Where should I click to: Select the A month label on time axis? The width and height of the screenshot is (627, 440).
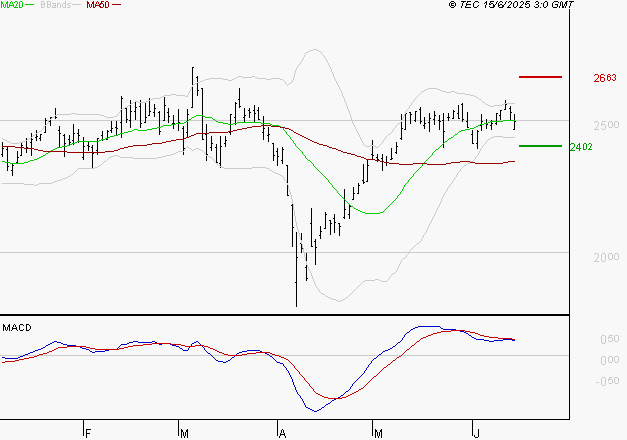(x=283, y=433)
